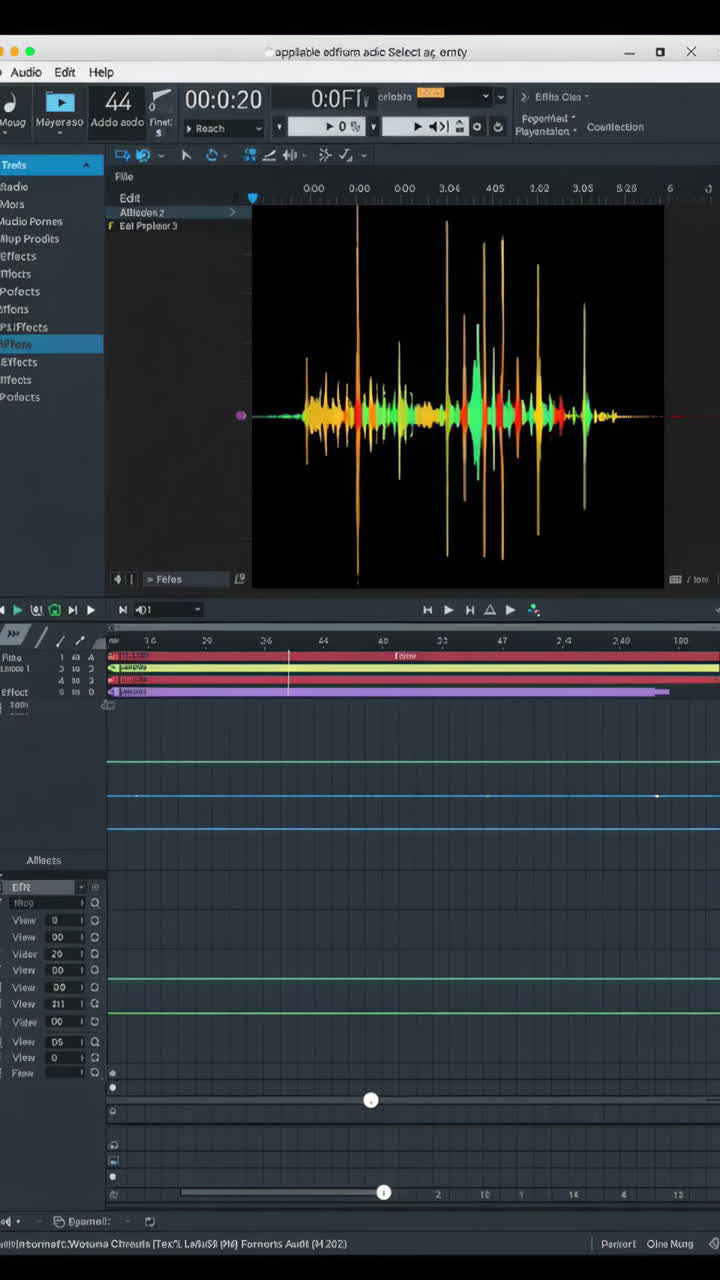Click the Edit label above the track list
This screenshot has width=720, height=1280.
130,198
